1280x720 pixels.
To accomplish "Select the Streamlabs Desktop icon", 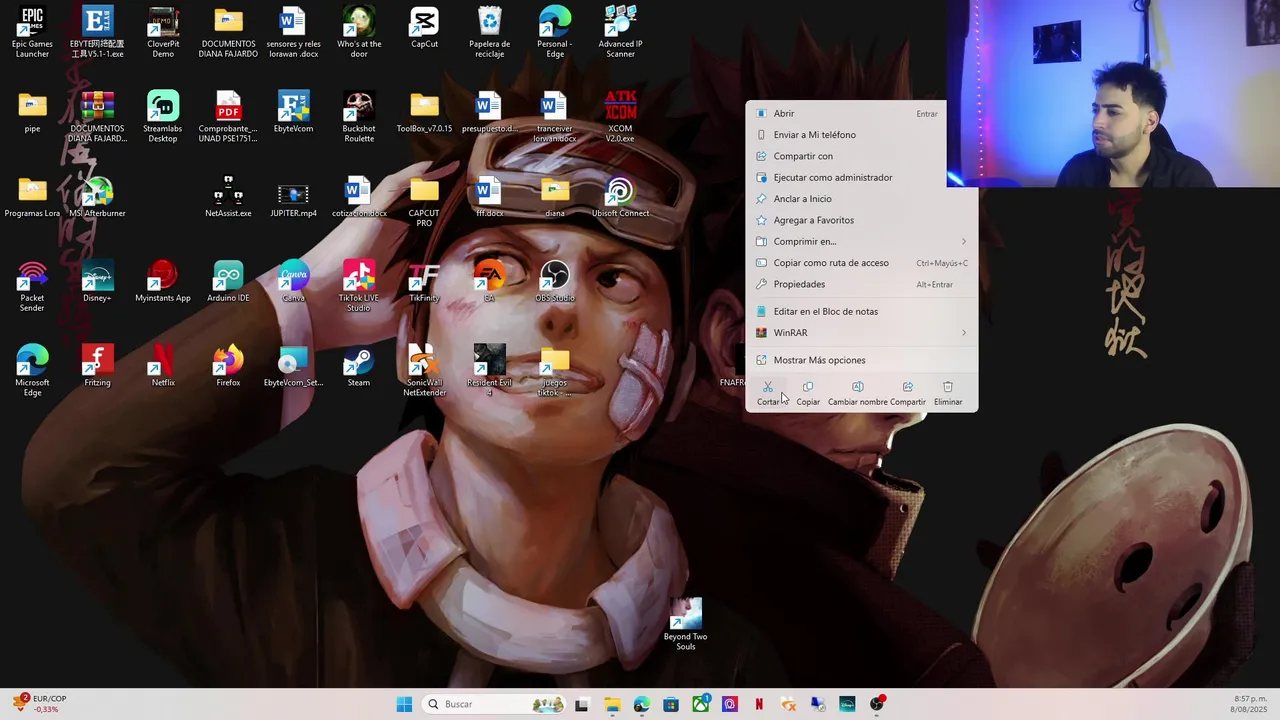I will [x=163, y=117].
